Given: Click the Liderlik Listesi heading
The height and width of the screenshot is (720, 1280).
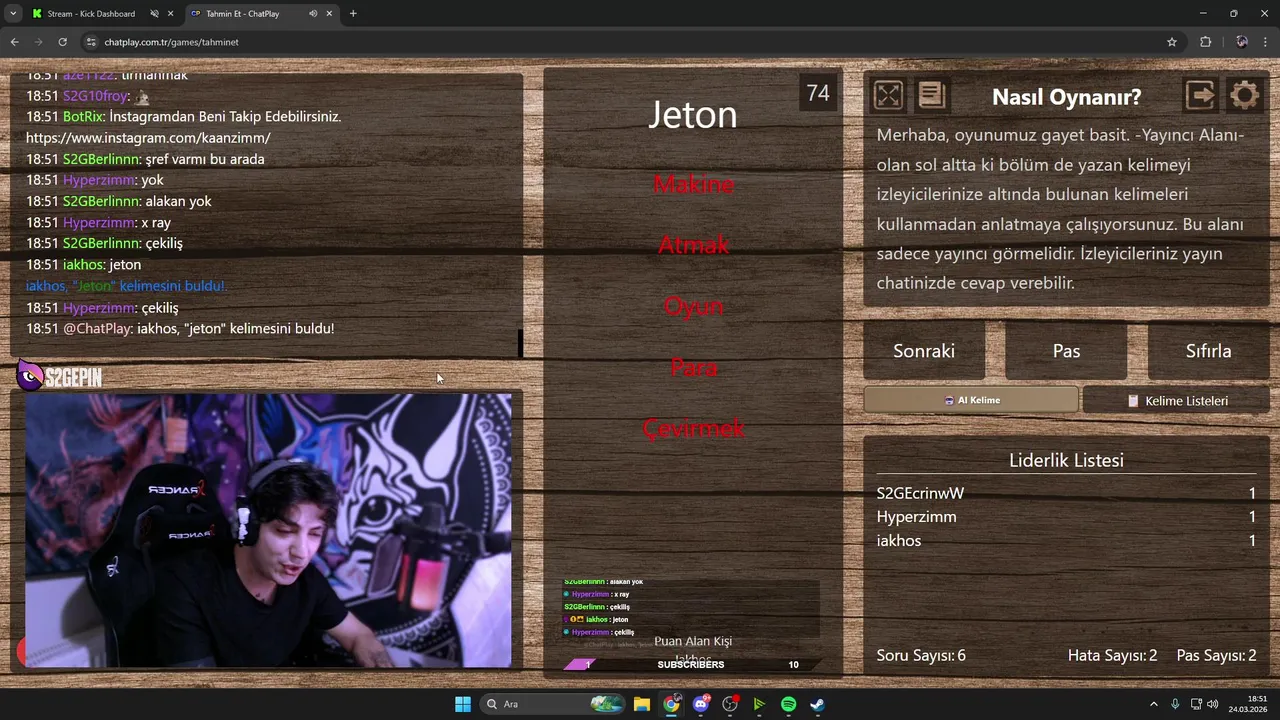Looking at the screenshot, I should pyautogui.click(x=1066, y=461).
